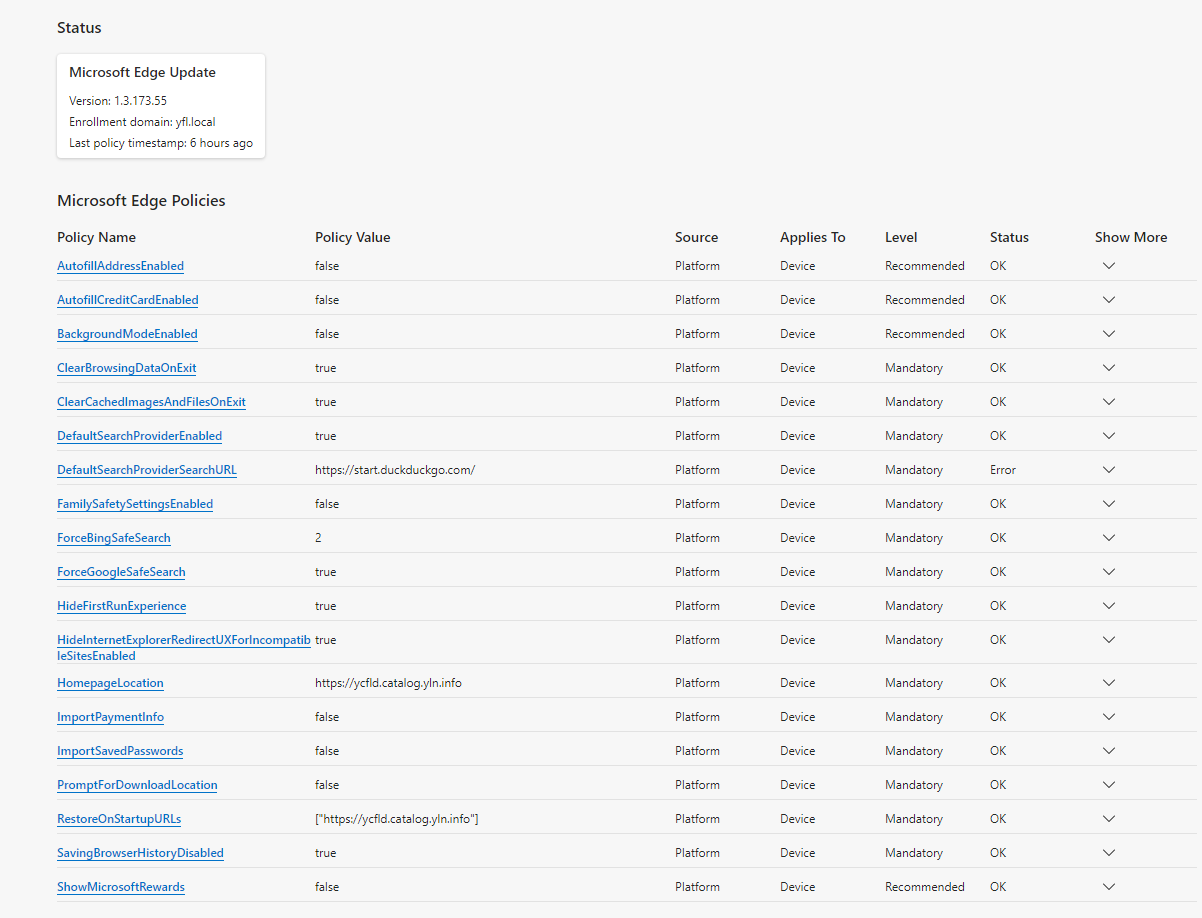The height and width of the screenshot is (918, 1202).
Task: Click the Last policy timestamp text
Action: 161,143
